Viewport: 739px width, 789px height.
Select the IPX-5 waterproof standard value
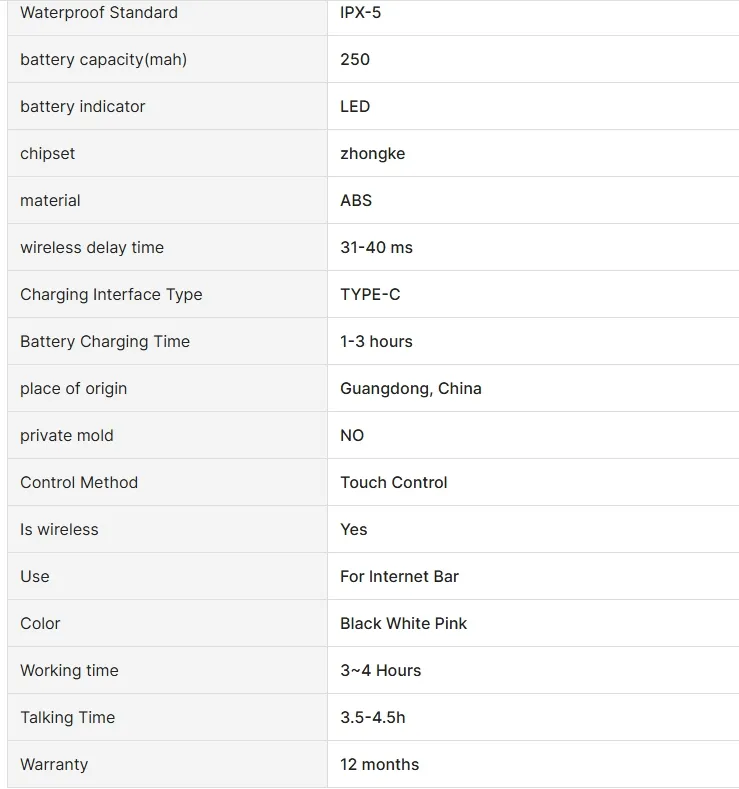coord(360,13)
